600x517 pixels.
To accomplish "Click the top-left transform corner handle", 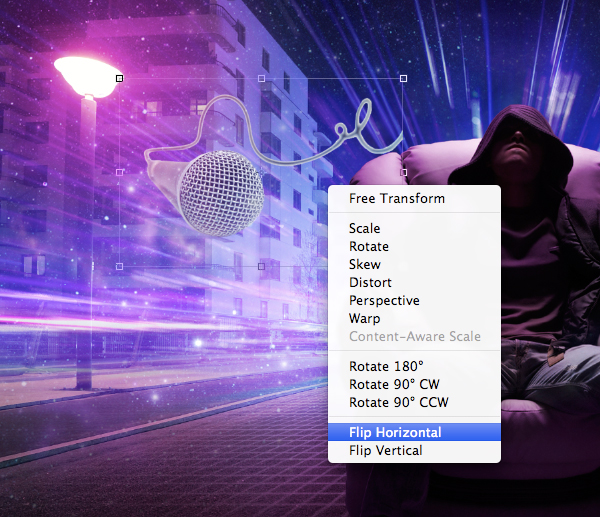I will tap(120, 77).
